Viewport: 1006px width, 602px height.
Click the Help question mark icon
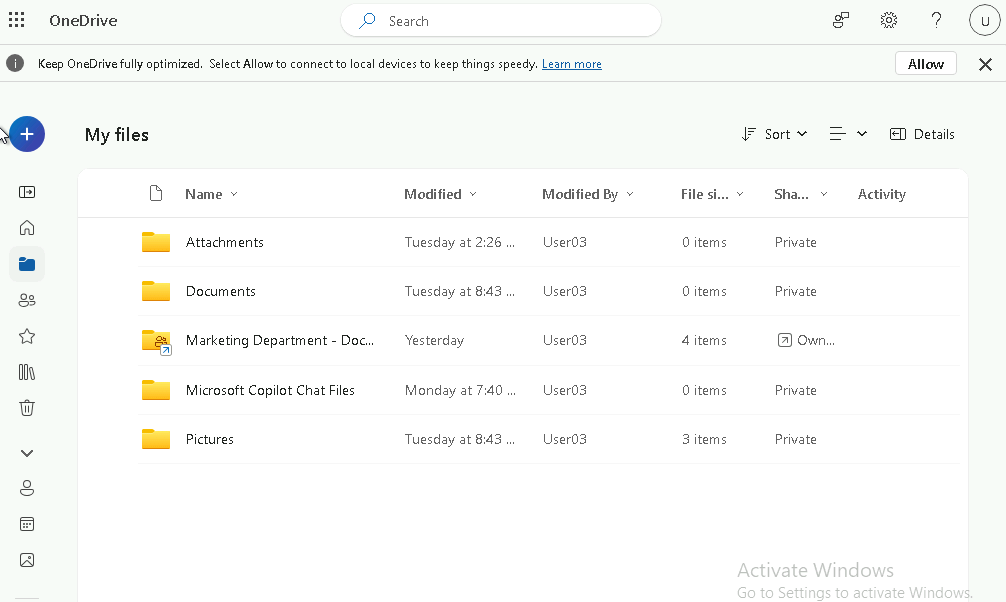pyautogui.click(x=937, y=21)
